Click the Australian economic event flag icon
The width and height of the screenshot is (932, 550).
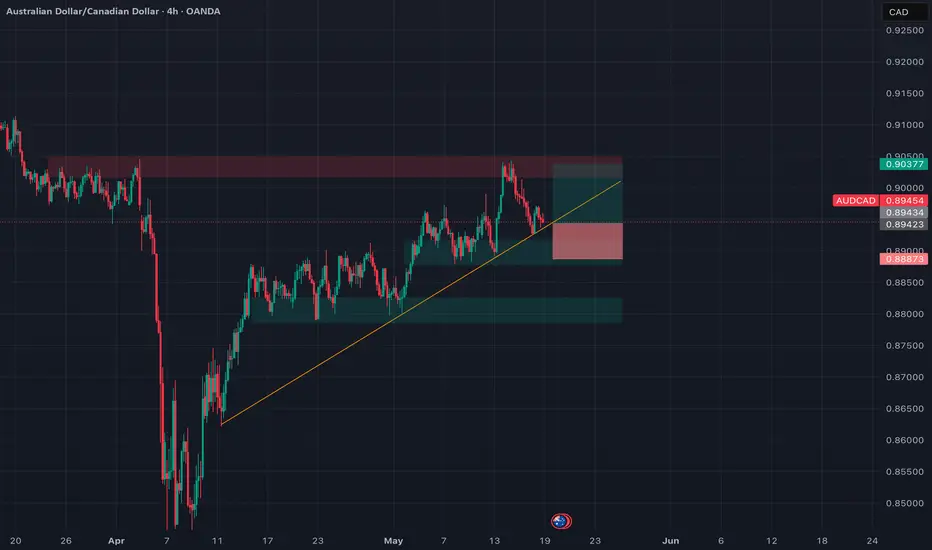pos(560,521)
